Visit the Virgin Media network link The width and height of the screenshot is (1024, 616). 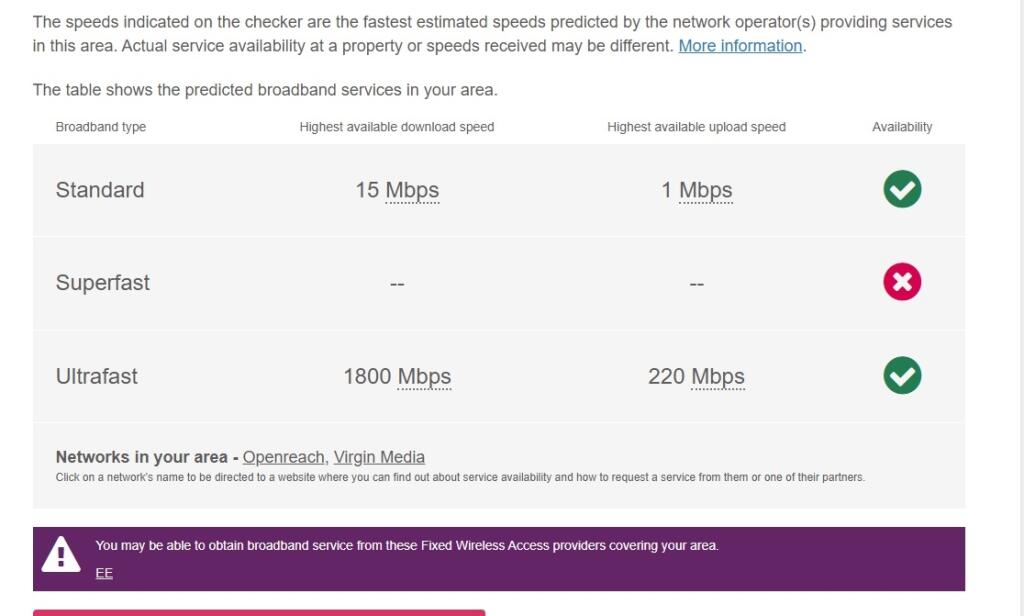(379, 457)
